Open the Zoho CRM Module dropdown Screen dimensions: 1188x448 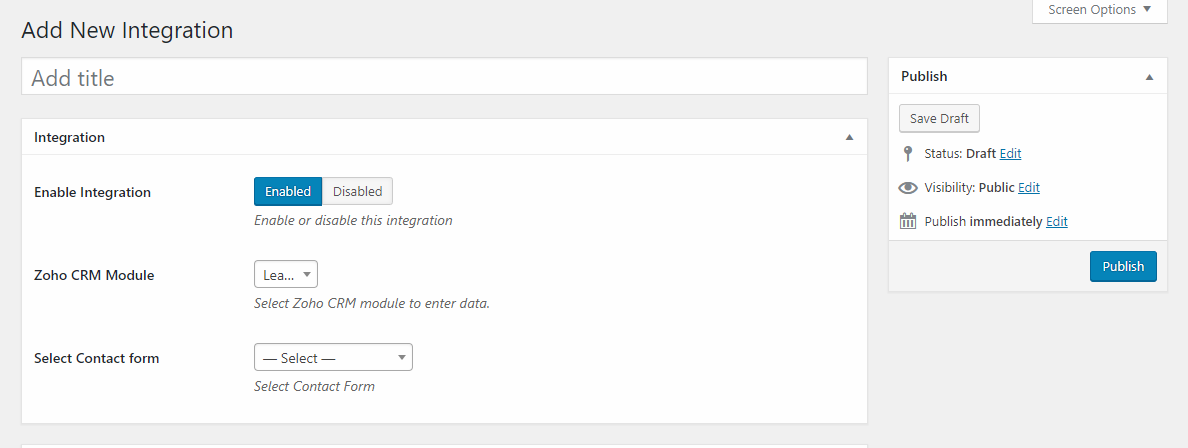point(286,274)
